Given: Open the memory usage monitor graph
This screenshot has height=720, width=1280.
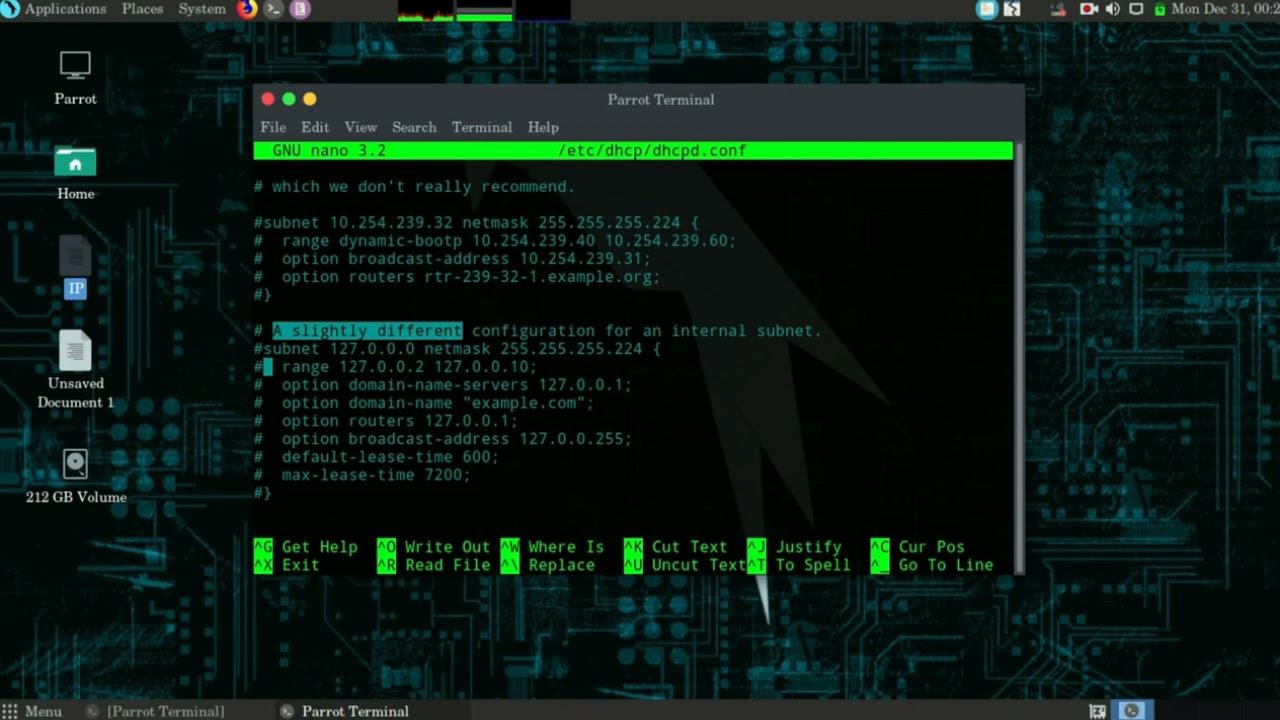Looking at the screenshot, I should pyautogui.click(x=484, y=10).
